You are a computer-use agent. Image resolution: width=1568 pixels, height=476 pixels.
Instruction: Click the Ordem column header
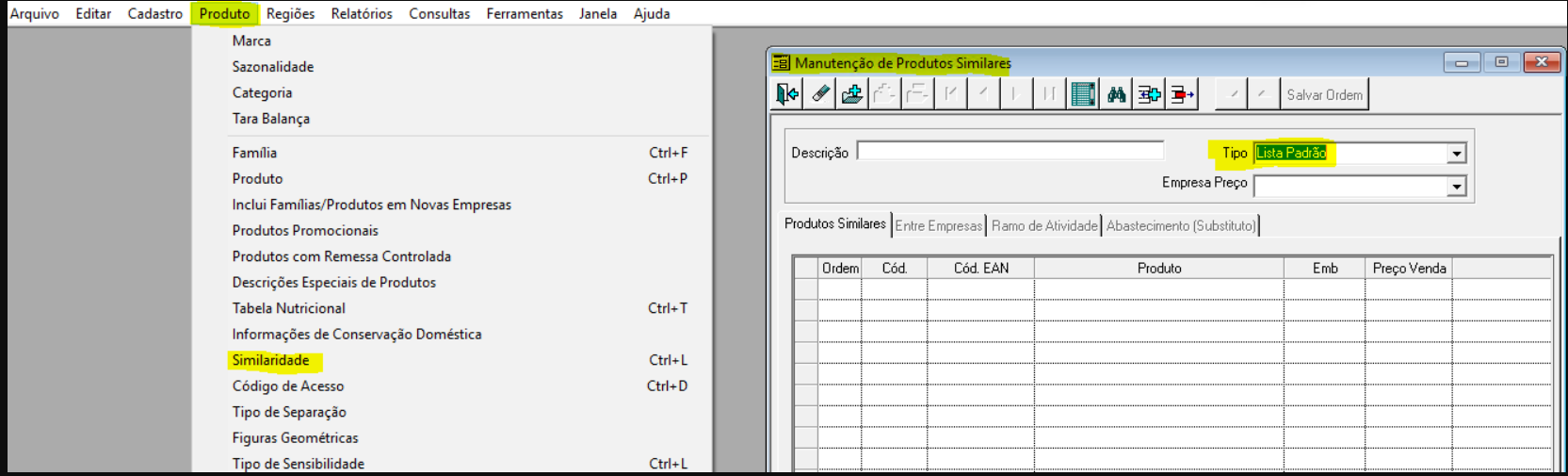[840, 269]
